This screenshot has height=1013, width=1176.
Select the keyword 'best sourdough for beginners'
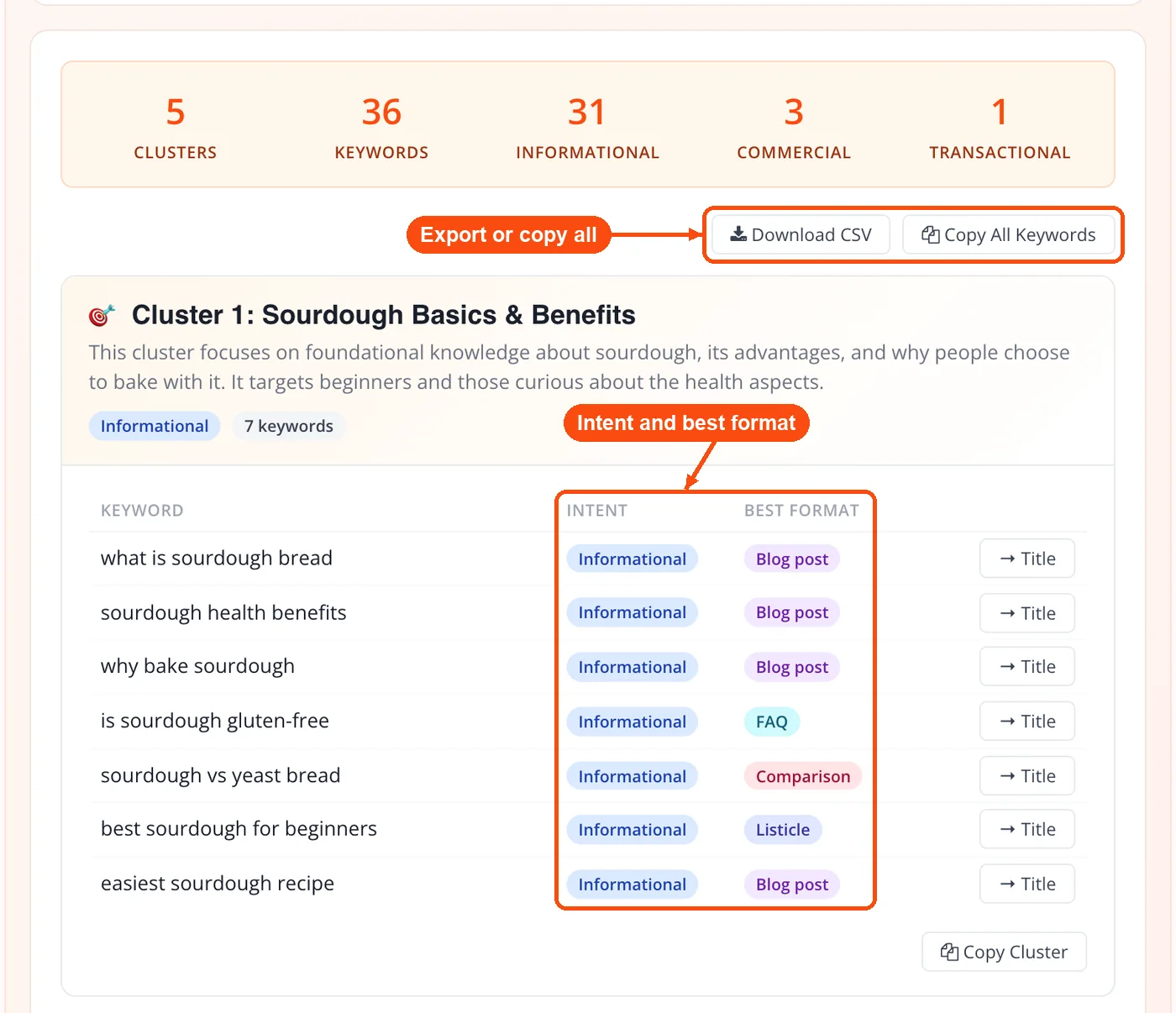(239, 830)
